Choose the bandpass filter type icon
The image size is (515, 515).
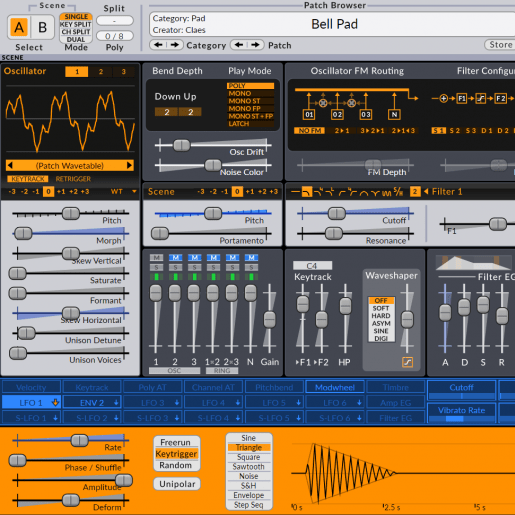(x=364, y=192)
